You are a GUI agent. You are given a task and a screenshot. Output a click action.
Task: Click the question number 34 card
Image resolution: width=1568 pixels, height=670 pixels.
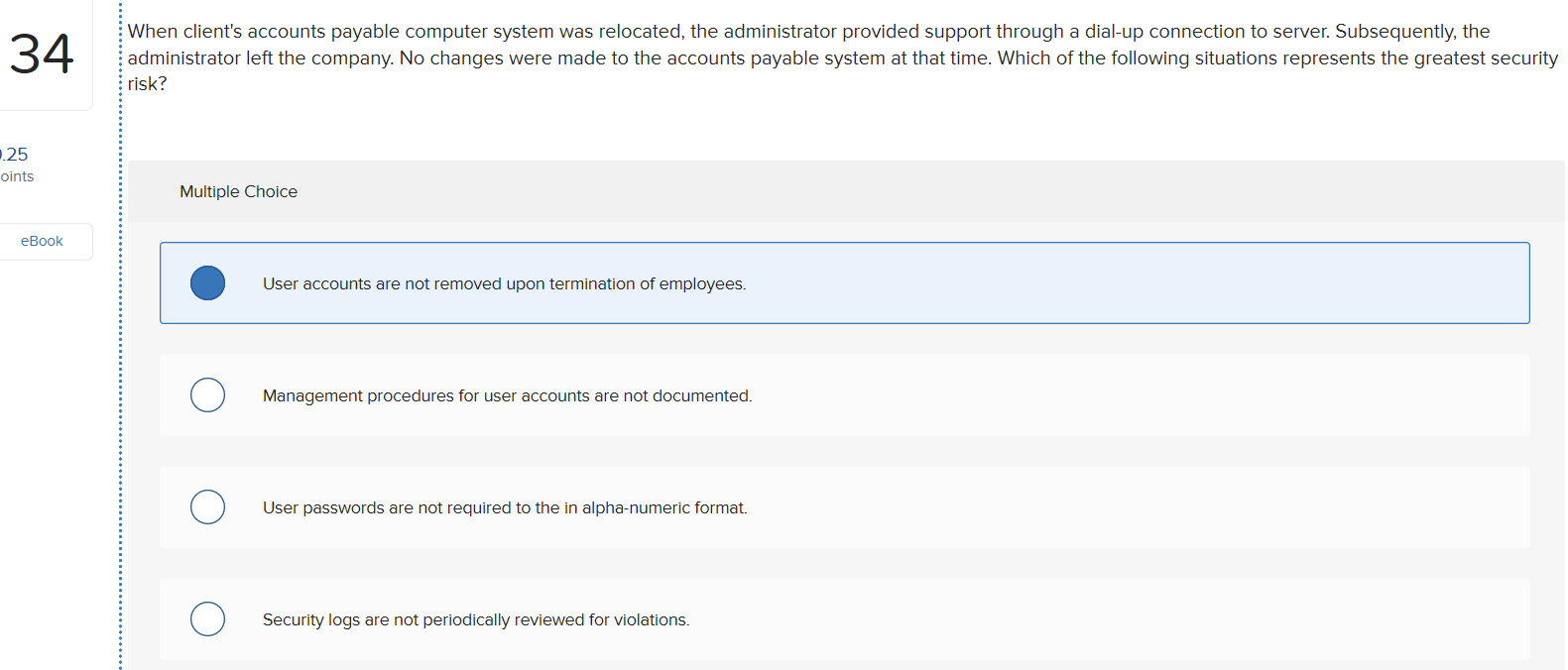41,55
